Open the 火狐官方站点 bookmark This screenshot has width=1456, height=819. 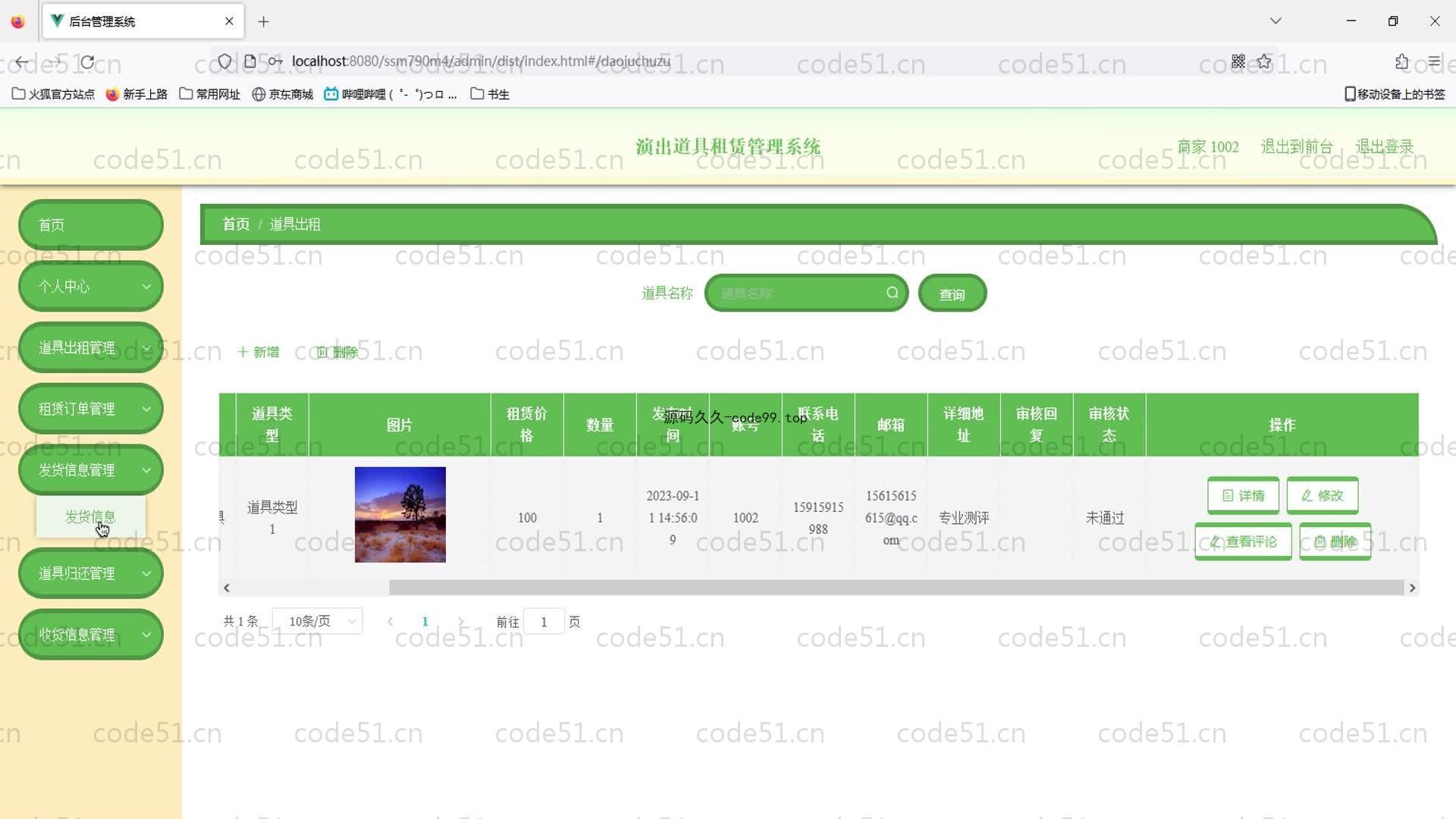pyautogui.click(x=53, y=94)
